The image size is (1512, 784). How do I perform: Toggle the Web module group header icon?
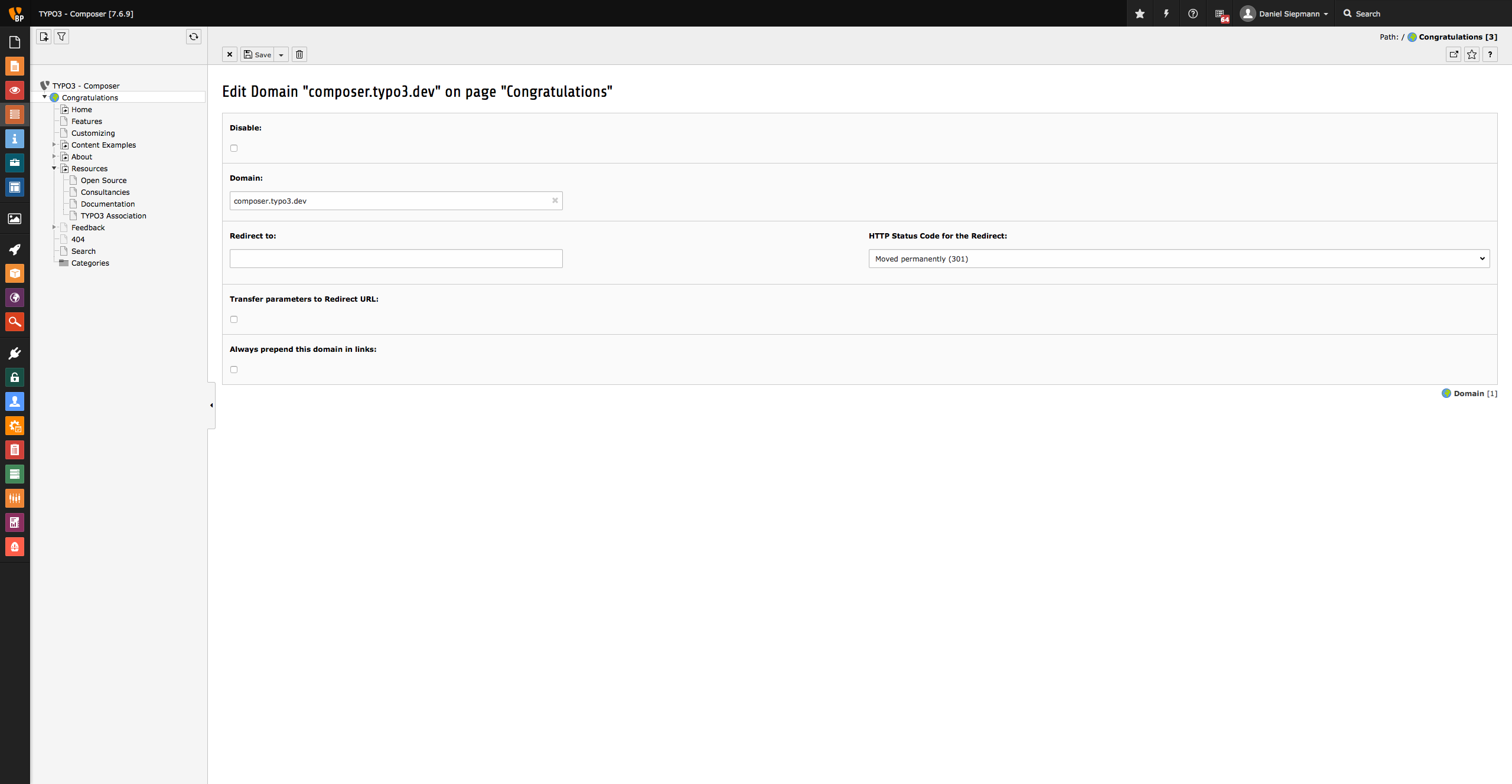(x=15, y=42)
